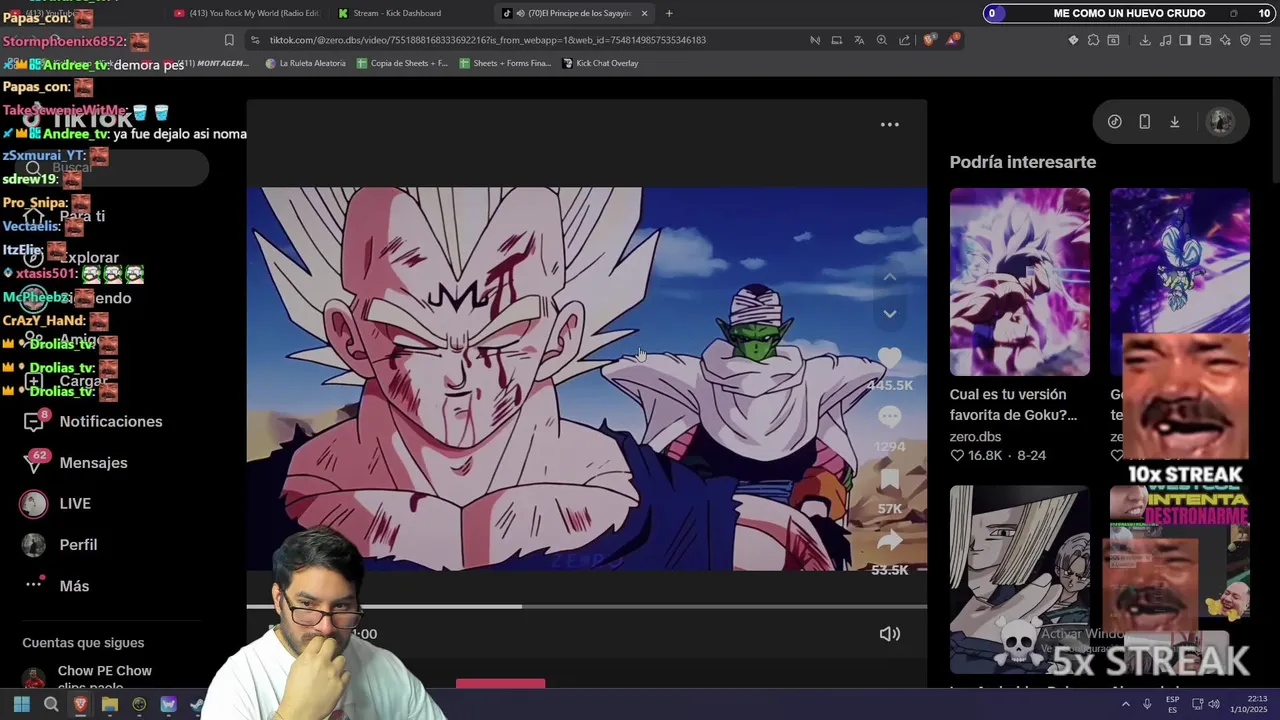
Task: Go to the next video with down chevron
Action: click(889, 314)
